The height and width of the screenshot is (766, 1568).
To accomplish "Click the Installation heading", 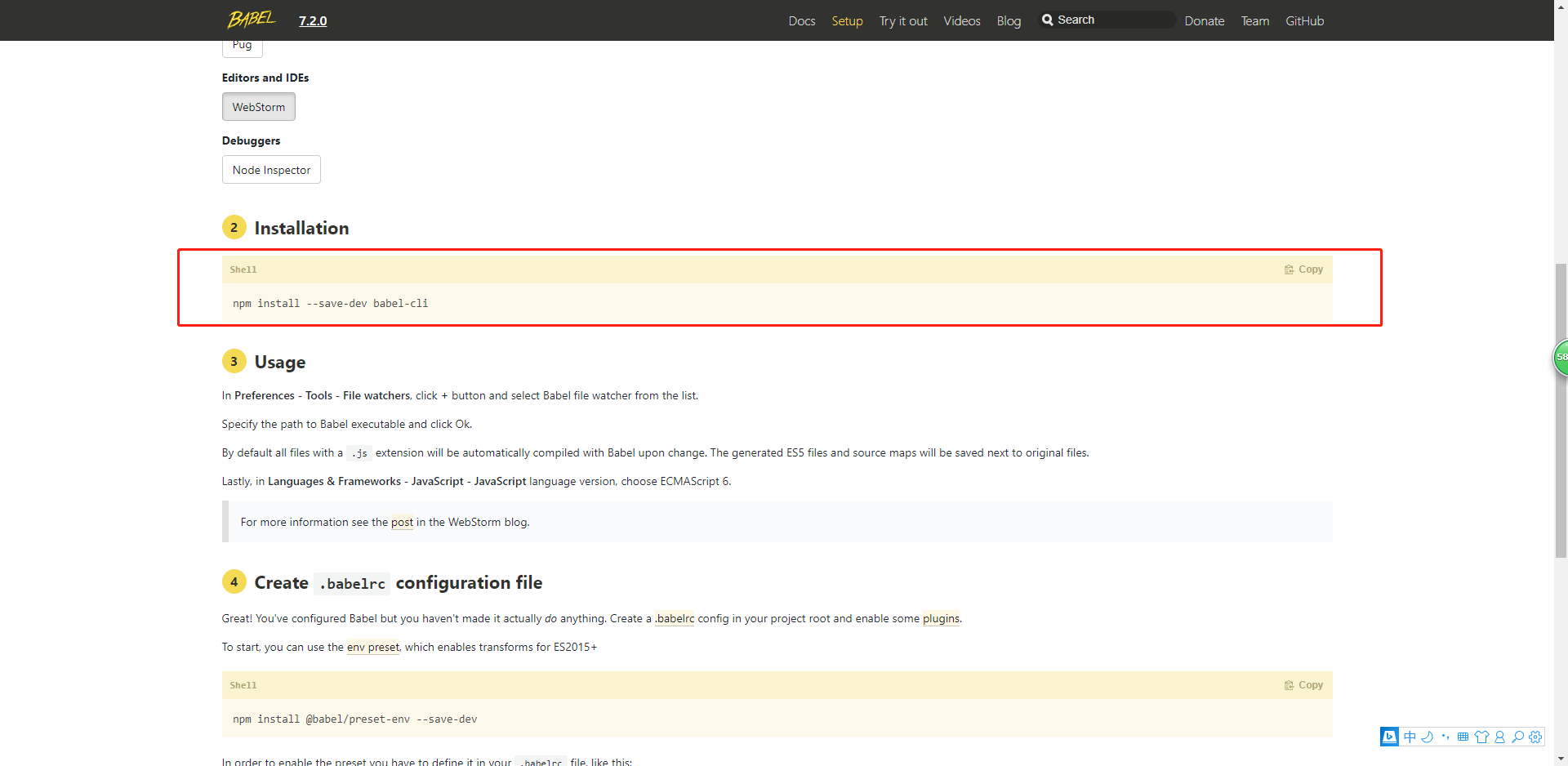I will [301, 228].
